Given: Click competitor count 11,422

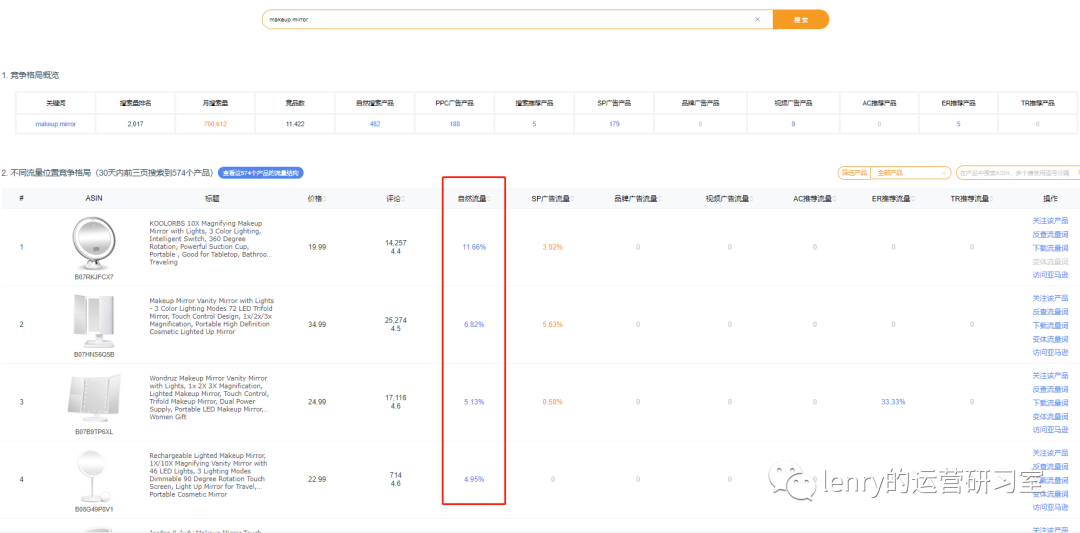Looking at the screenshot, I should pyautogui.click(x=295, y=124).
